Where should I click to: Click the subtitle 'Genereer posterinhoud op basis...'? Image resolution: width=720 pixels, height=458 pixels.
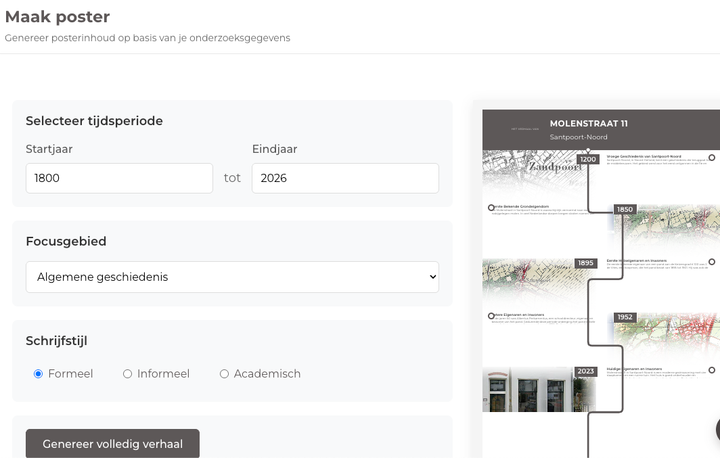(147, 38)
